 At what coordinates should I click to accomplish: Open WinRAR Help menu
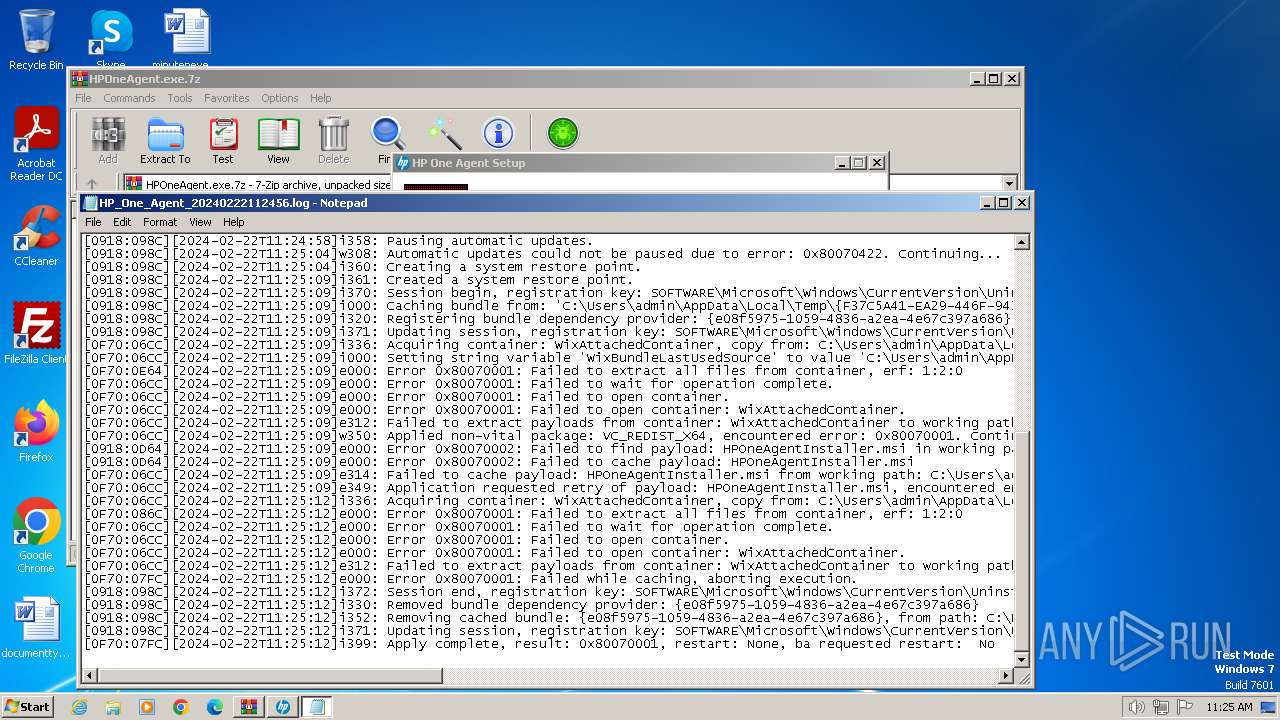pos(320,98)
